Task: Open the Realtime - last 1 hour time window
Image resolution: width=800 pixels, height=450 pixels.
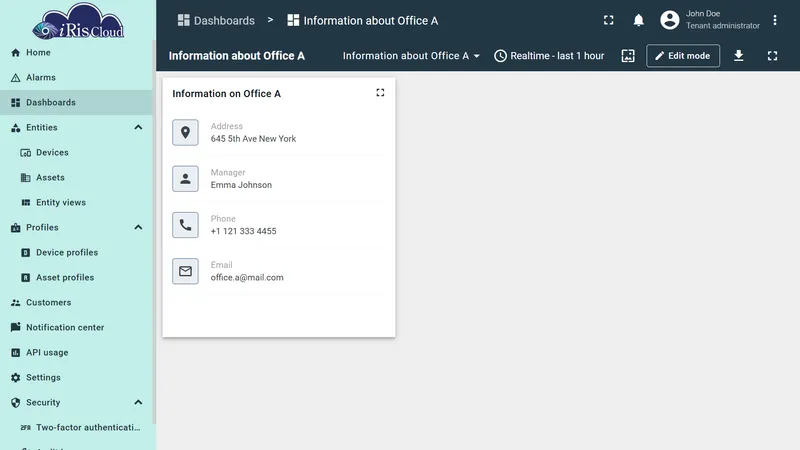Action: [549, 56]
